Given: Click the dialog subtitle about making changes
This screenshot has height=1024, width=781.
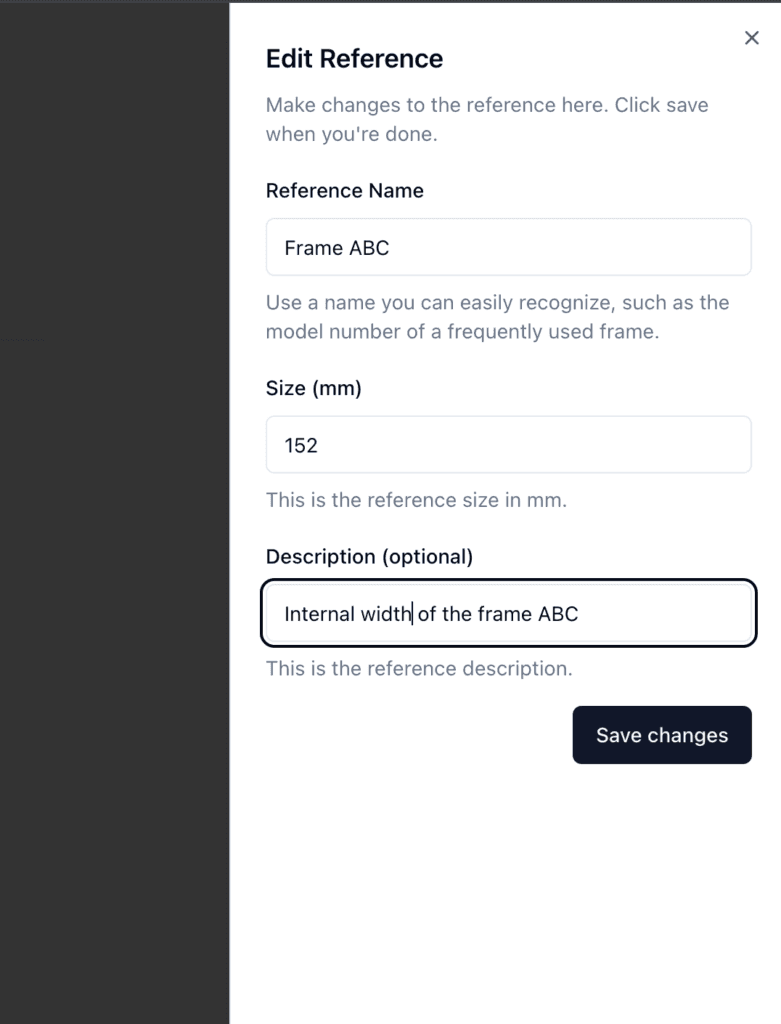Looking at the screenshot, I should coord(487,118).
